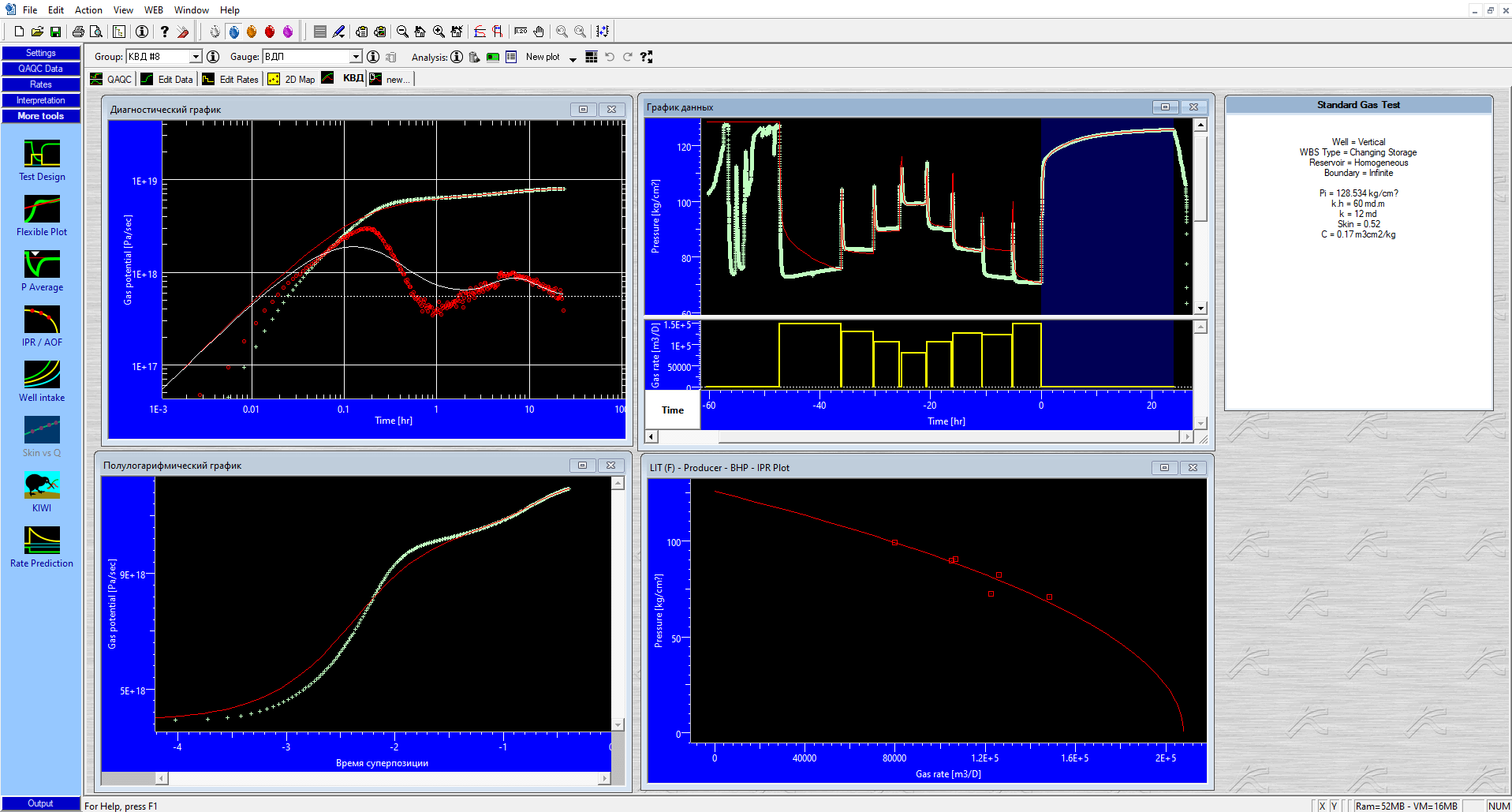Click the data plot horizontal scrollbar left arrow

click(x=651, y=436)
